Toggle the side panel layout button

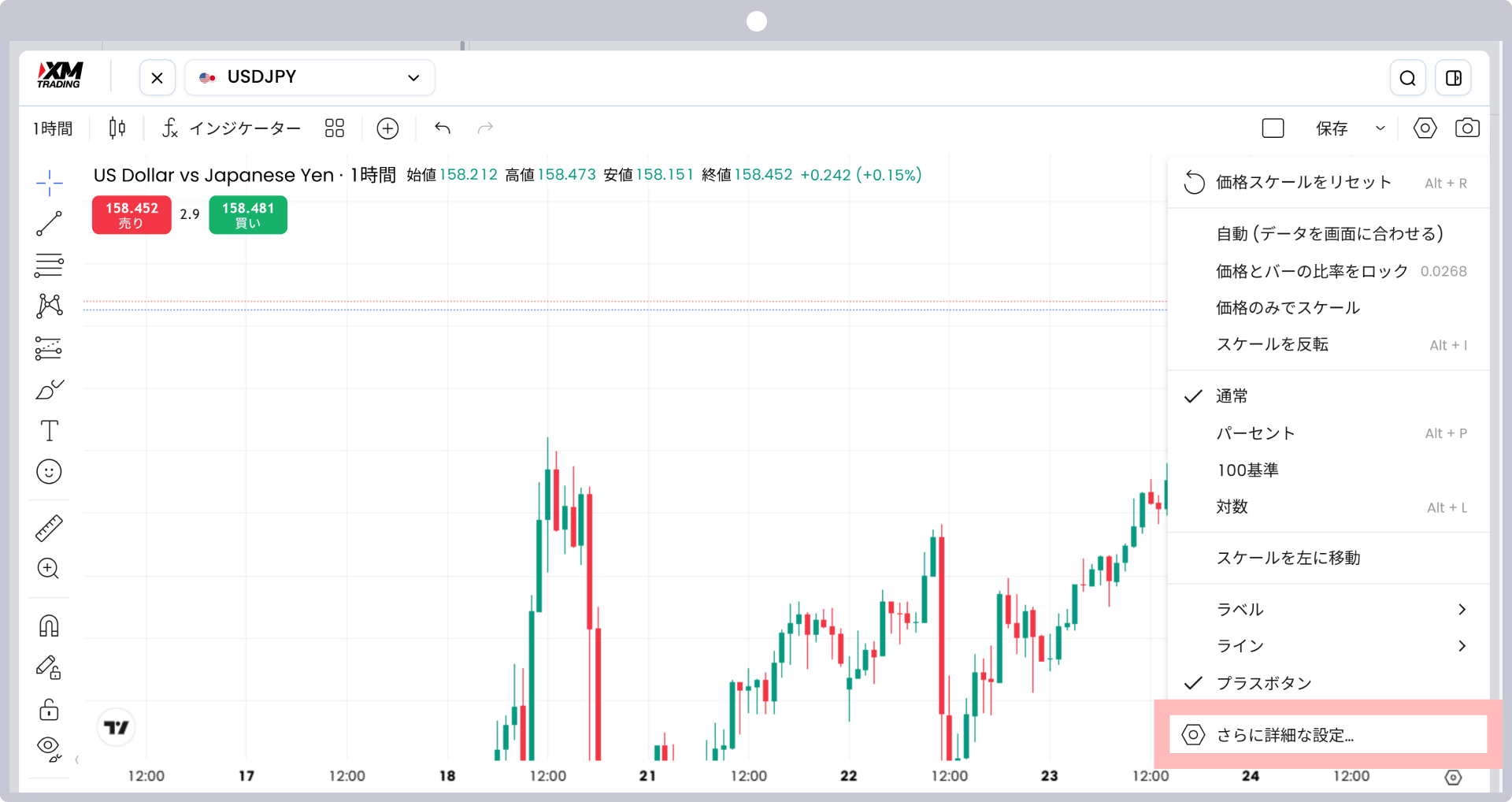1454,77
